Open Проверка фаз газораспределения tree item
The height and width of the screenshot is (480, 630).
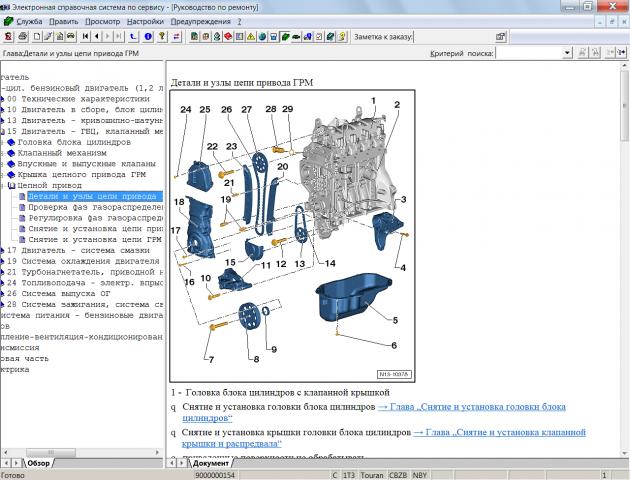point(95,207)
